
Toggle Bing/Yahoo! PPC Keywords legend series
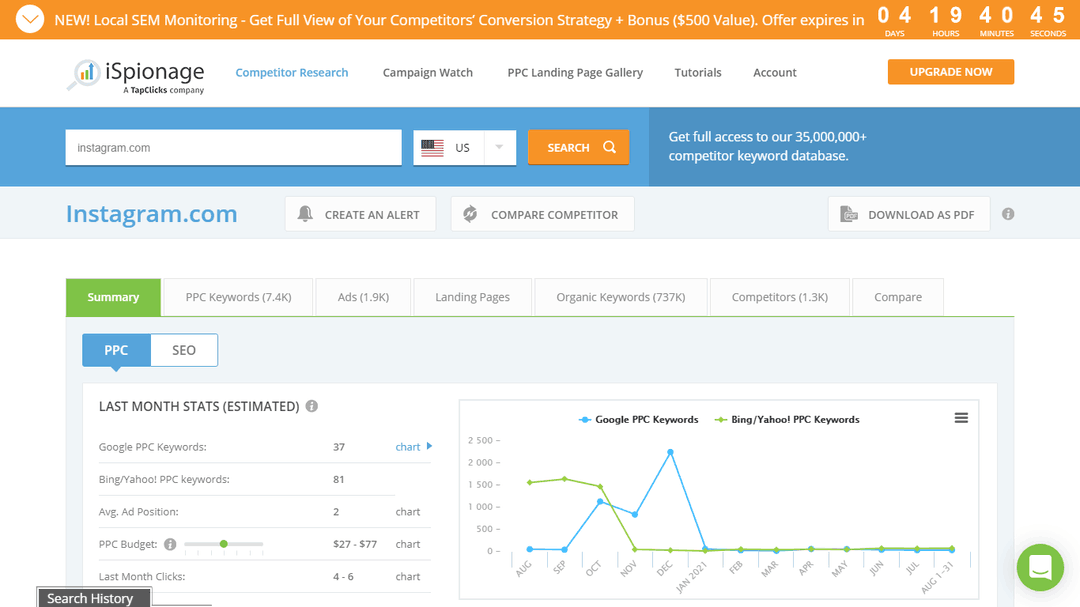click(787, 419)
